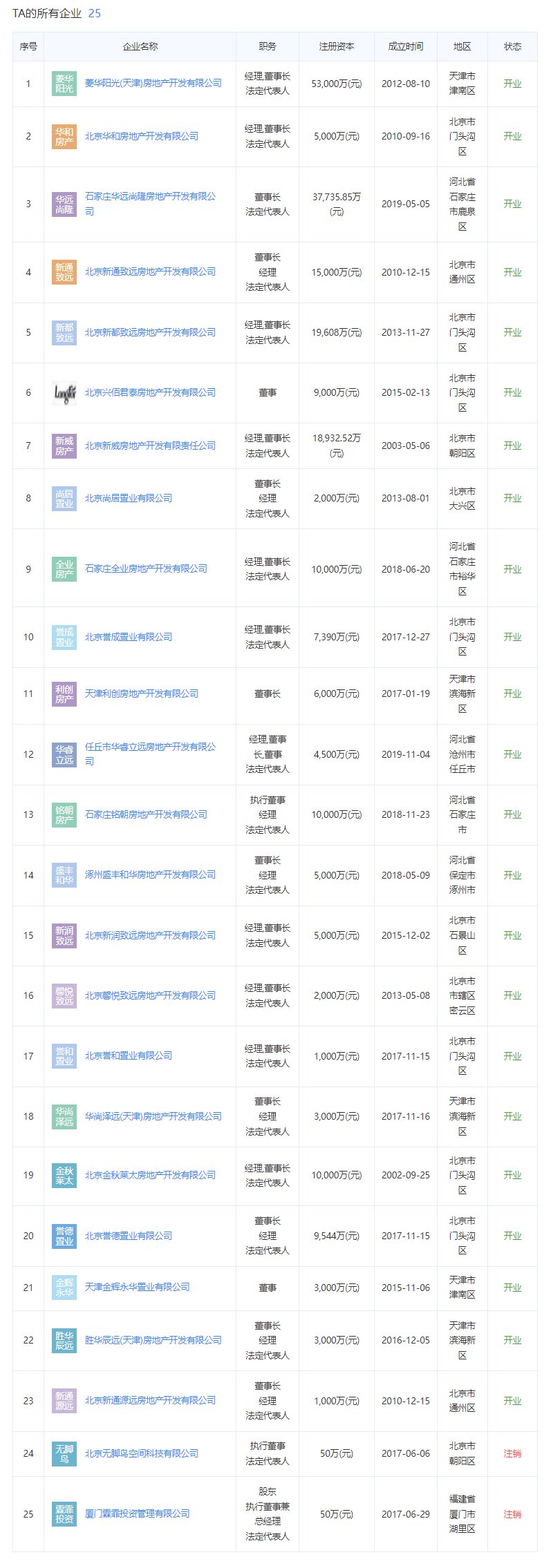The image size is (553, 1568).
Task: Click the 新通致远 logo icon
Action: point(64,272)
